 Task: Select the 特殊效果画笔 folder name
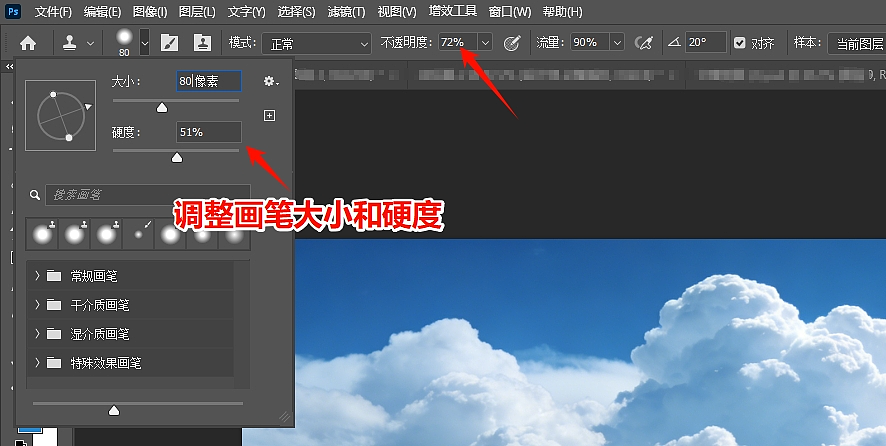(106, 363)
